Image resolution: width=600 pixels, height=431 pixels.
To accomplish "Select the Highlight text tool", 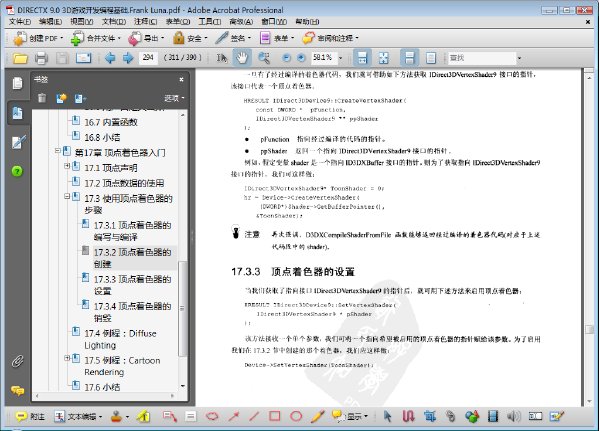I will click(143, 416).
